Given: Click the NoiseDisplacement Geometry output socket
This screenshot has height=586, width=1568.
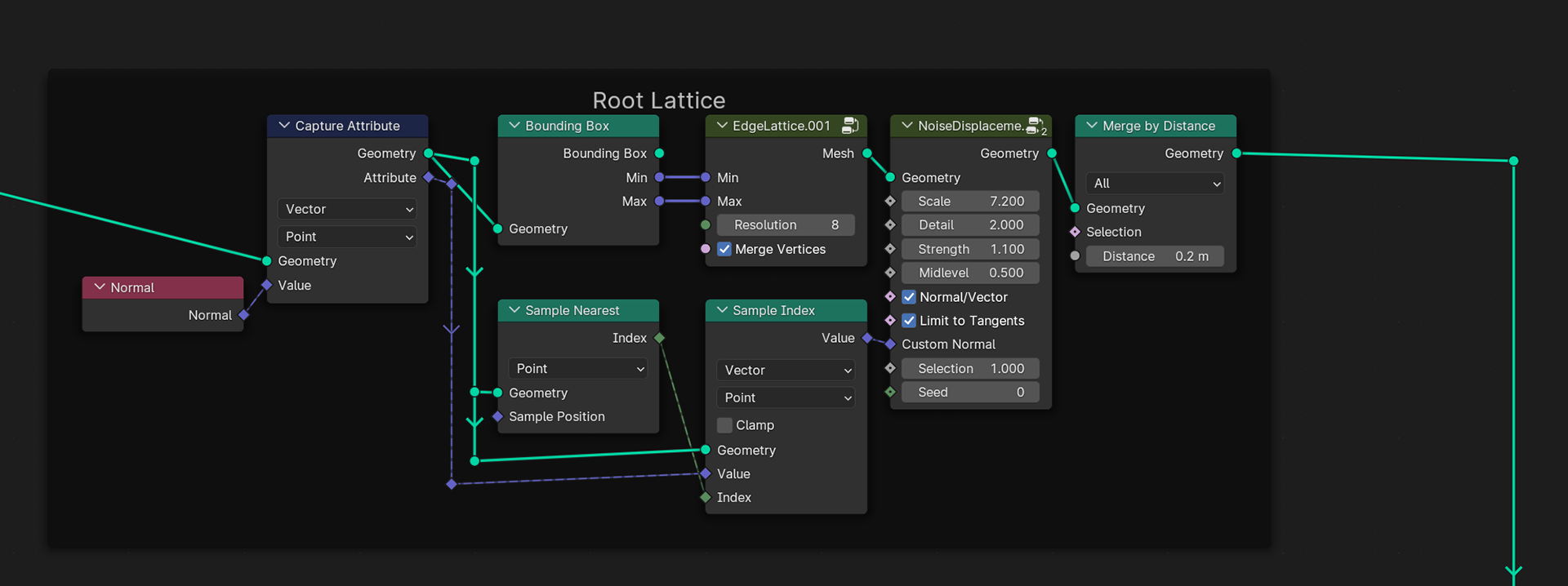Looking at the screenshot, I should (x=1052, y=153).
